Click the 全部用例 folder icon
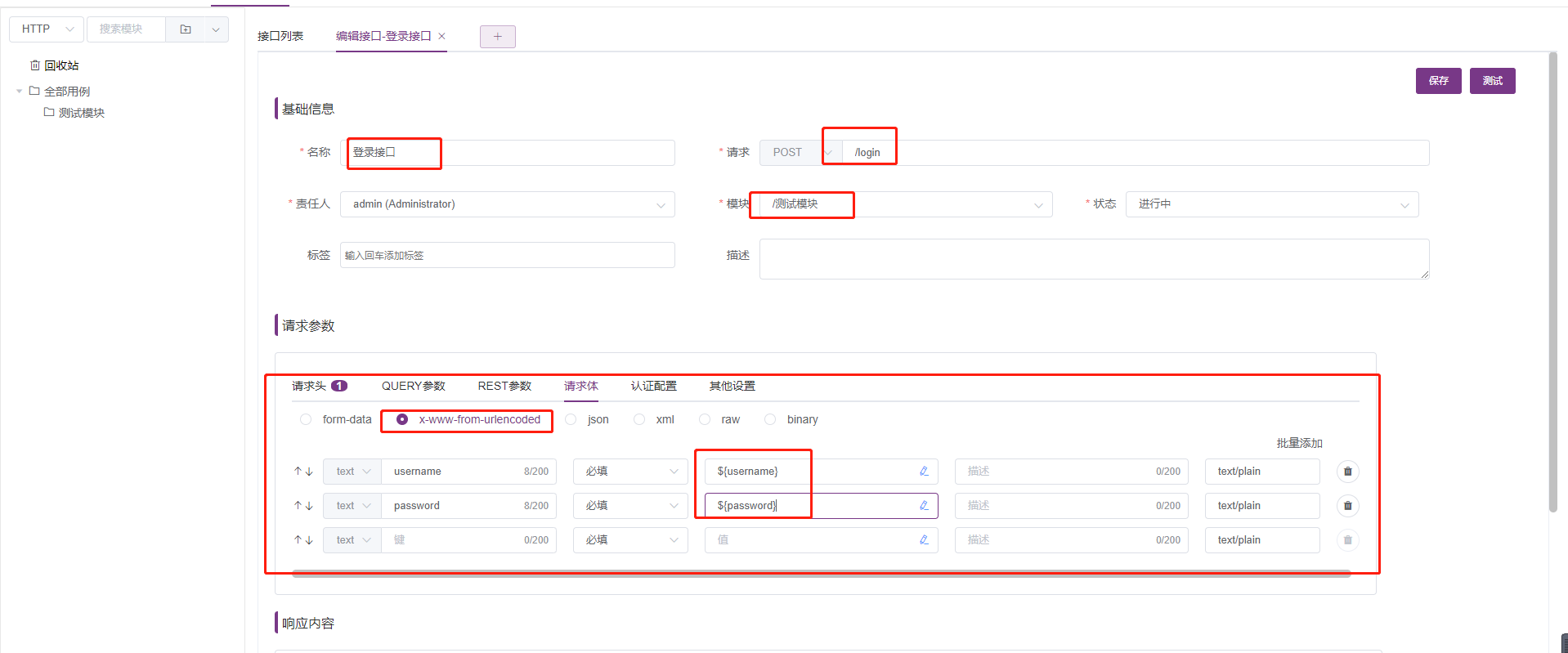 34,91
